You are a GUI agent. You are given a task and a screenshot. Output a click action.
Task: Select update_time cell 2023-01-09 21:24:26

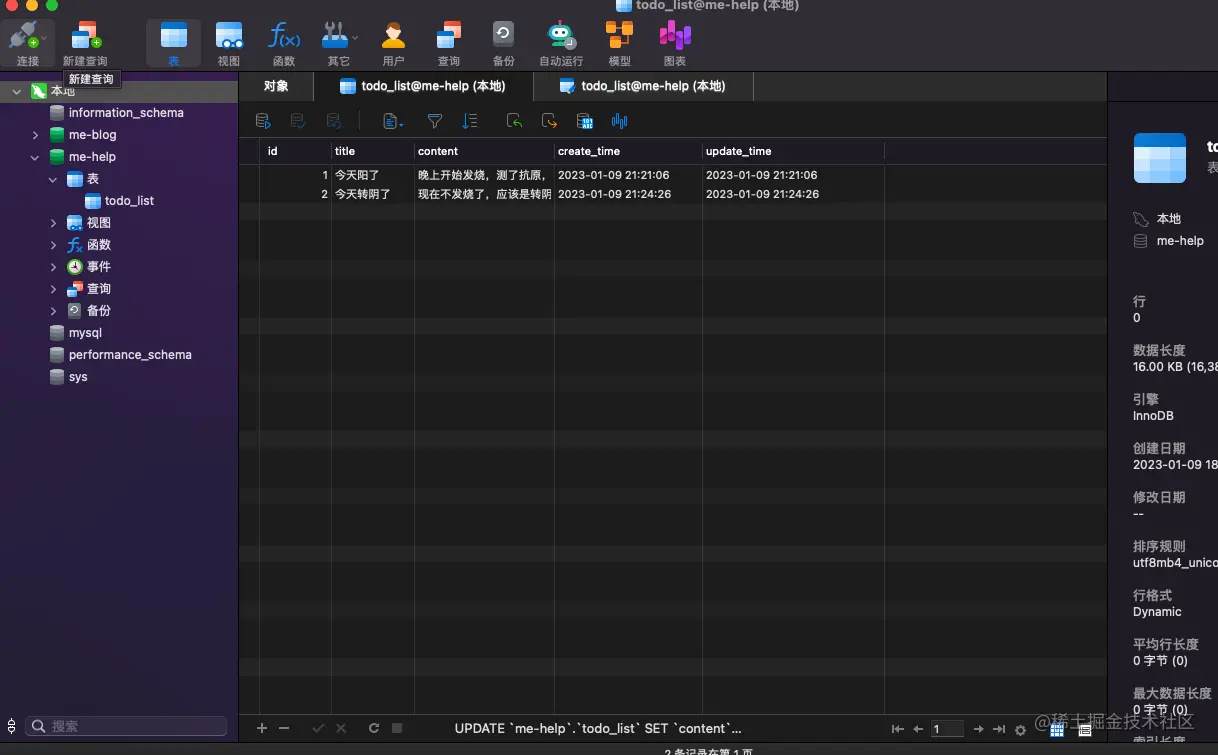(793, 194)
